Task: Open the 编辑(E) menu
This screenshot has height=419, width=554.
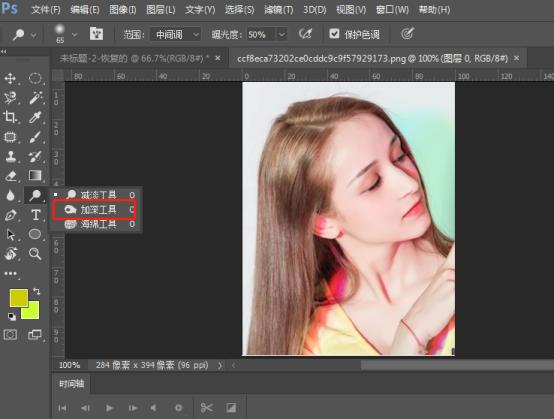Action: [85, 10]
